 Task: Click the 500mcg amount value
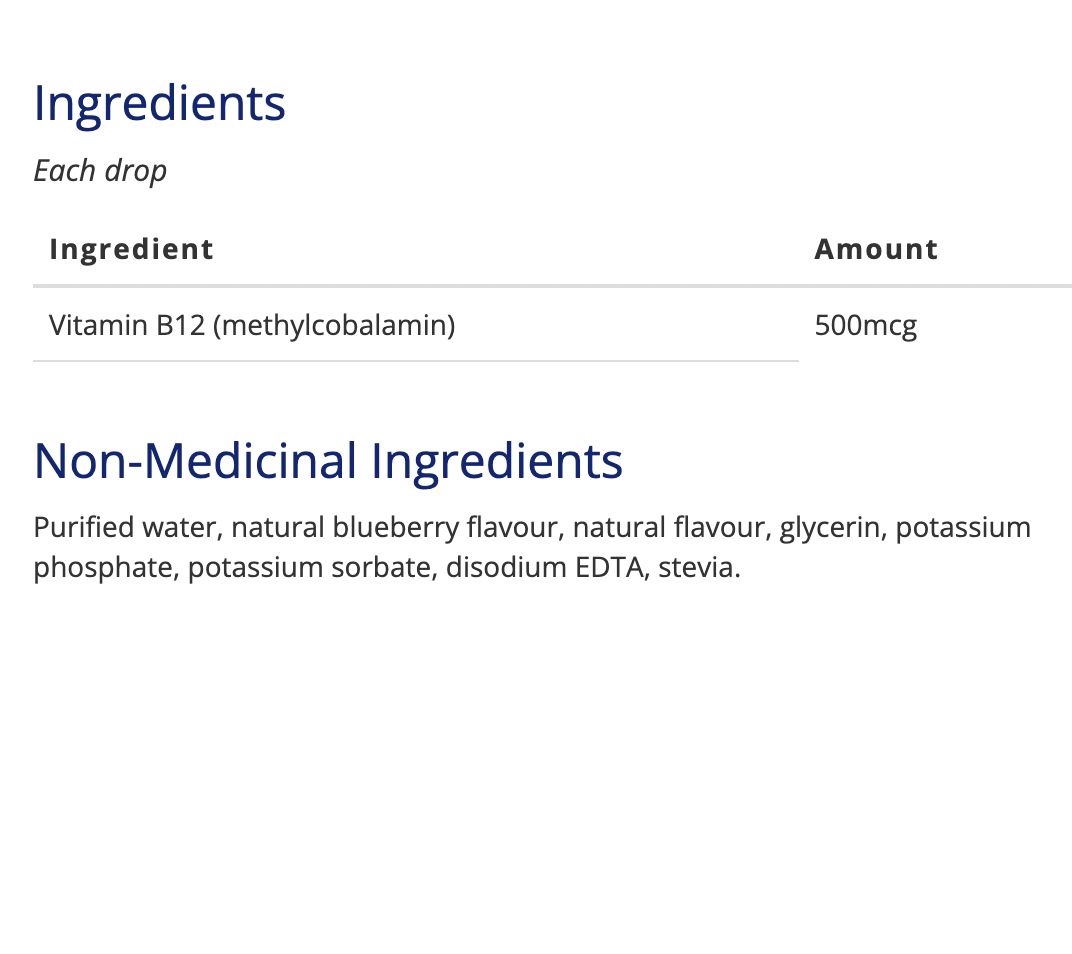coord(865,326)
